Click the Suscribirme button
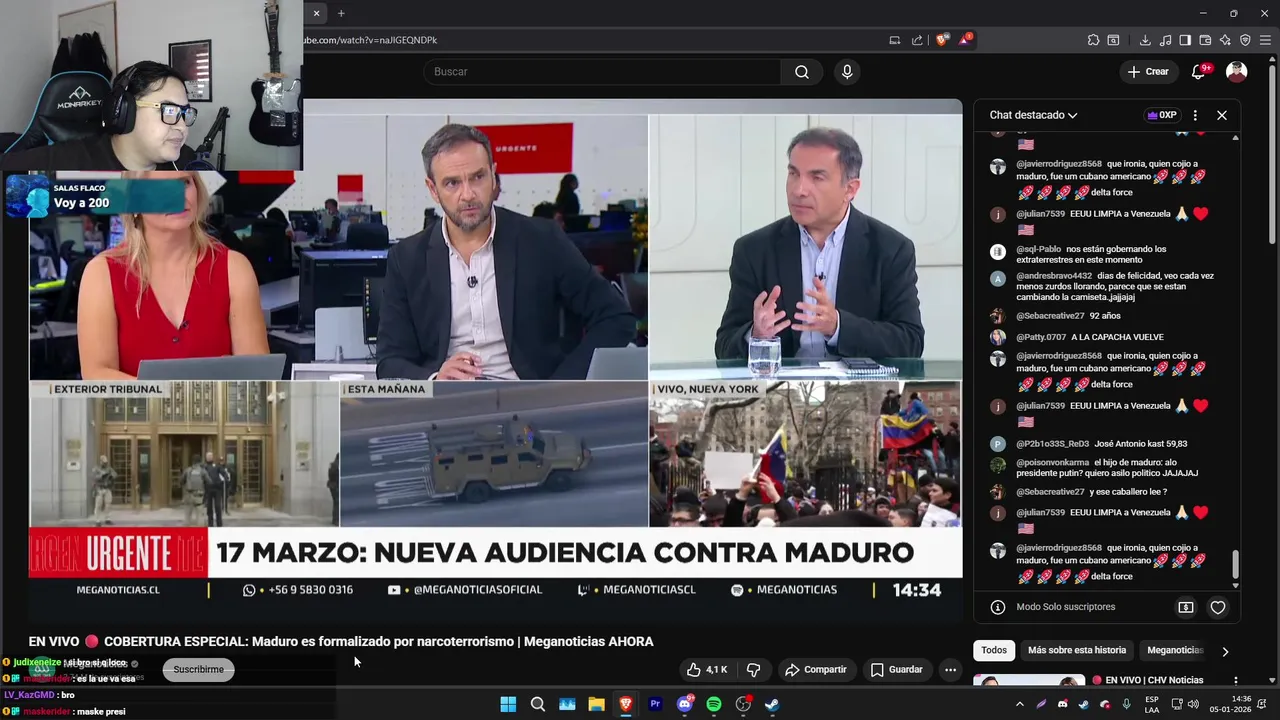This screenshot has width=1280, height=720. coord(199,669)
